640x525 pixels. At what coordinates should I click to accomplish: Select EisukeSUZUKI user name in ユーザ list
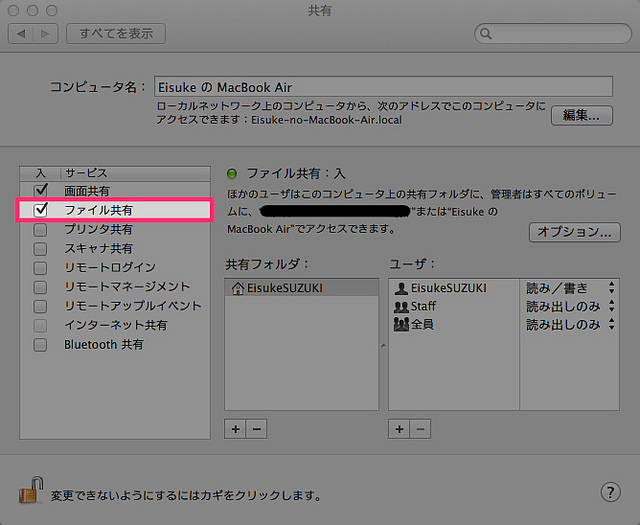(449, 288)
